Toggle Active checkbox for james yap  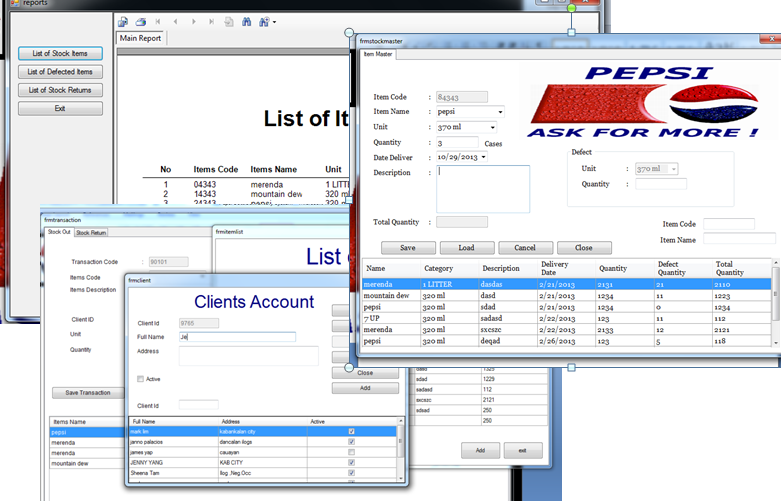(x=352, y=452)
